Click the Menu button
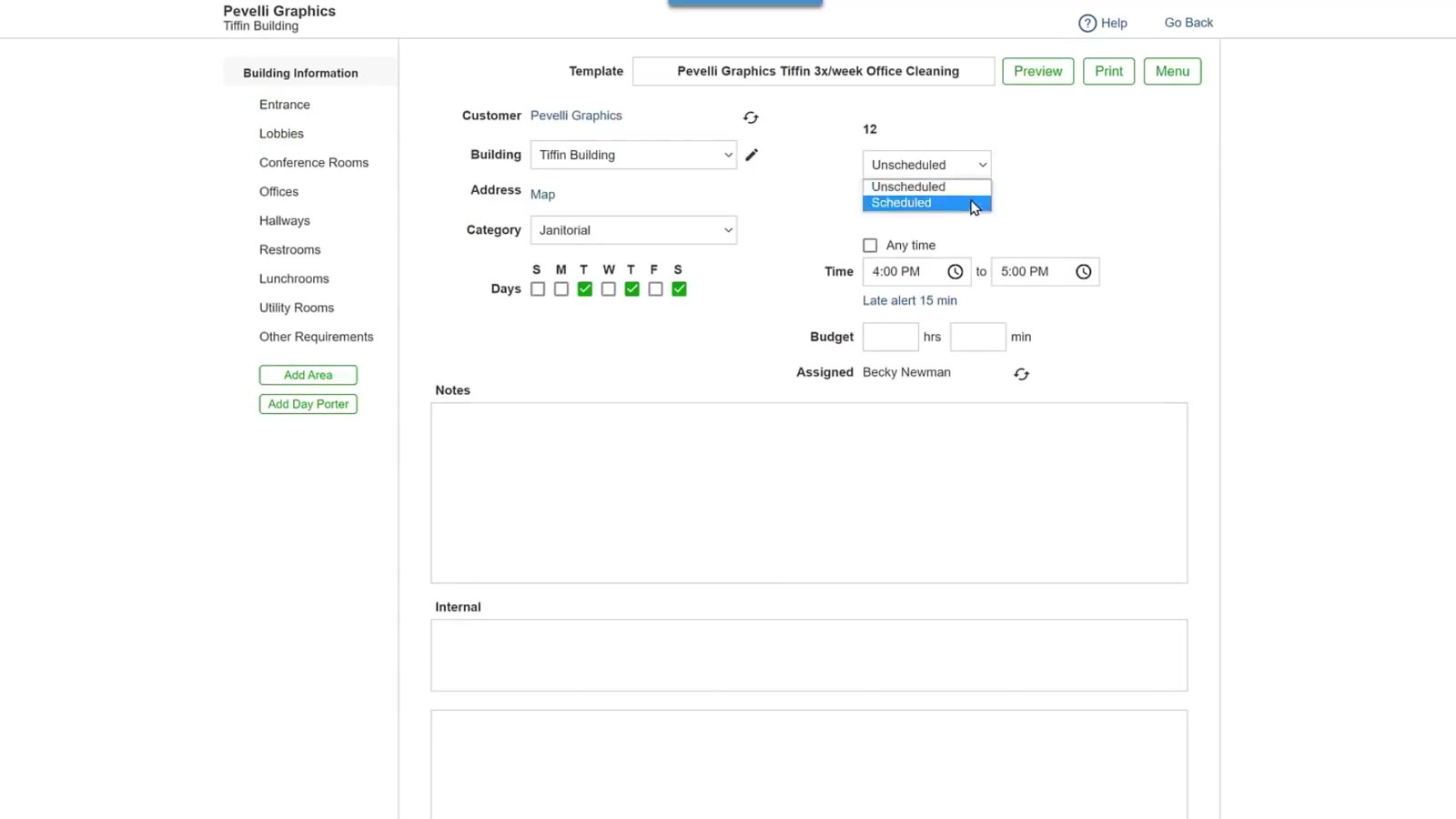The height and width of the screenshot is (819, 1456). [1172, 71]
